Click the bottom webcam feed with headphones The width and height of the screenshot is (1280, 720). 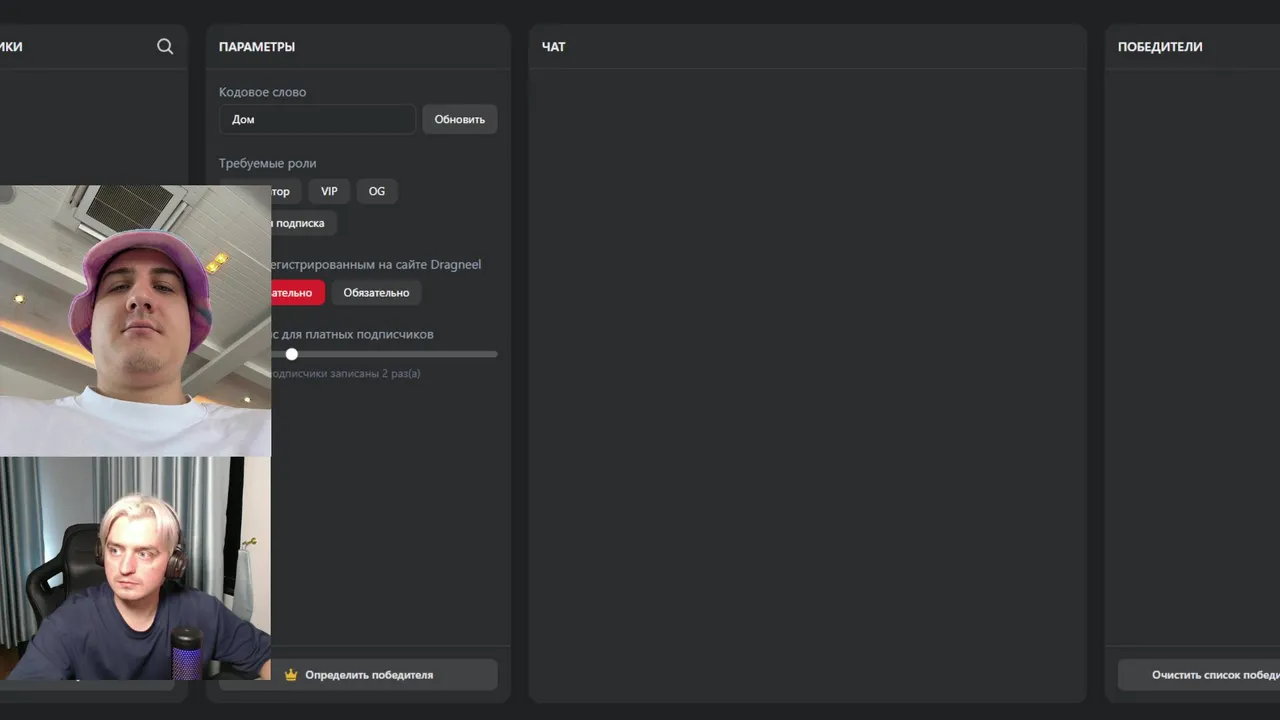click(135, 568)
